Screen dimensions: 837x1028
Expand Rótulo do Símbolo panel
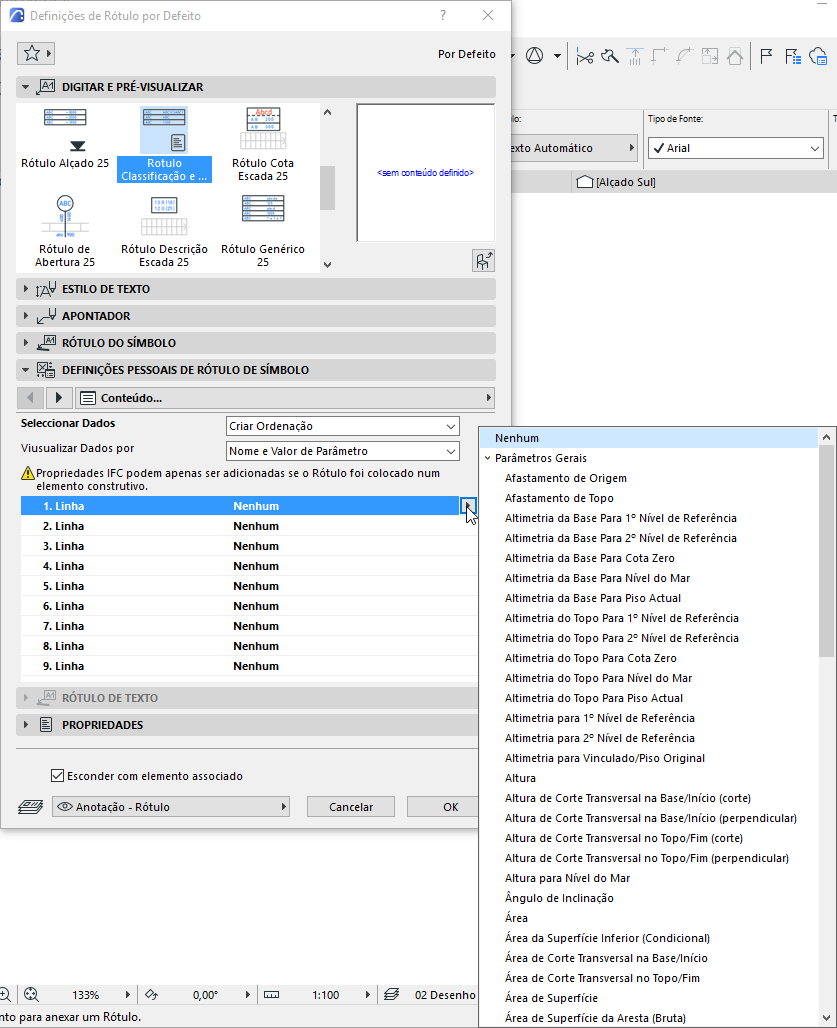(x=26, y=343)
